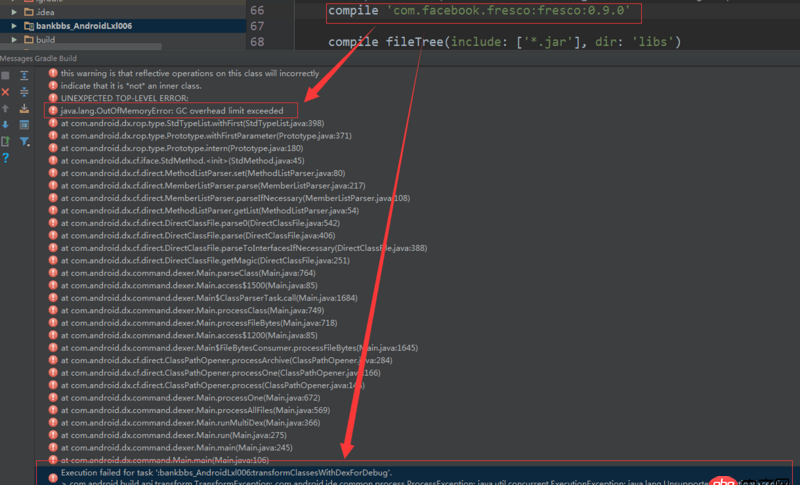Open the blue filter funnel dropdown
This screenshot has width=800, height=485.
[24, 141]
